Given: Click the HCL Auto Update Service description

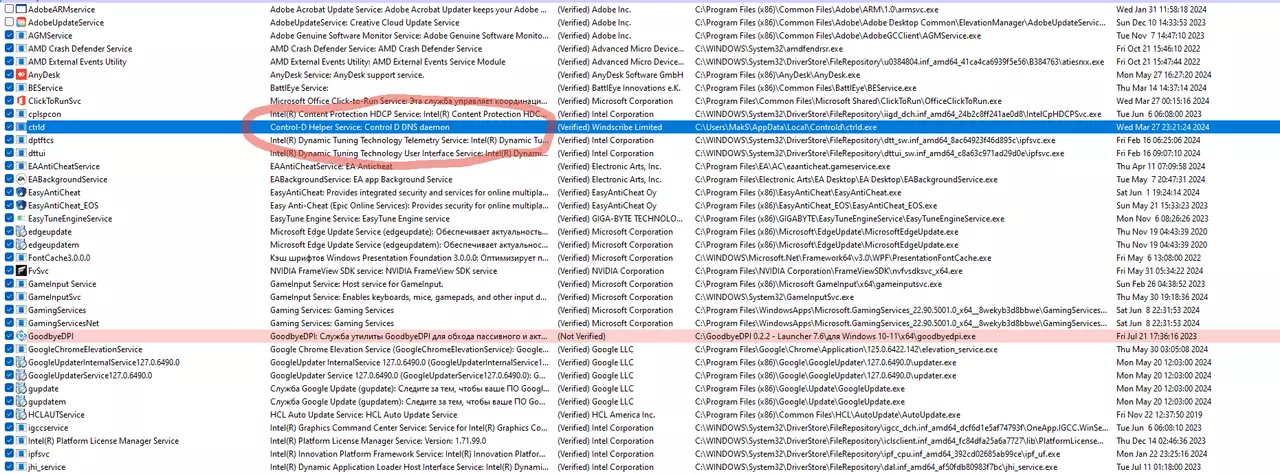Looking at the screenshot, I should pyautogui.click(x=375, y=414).
